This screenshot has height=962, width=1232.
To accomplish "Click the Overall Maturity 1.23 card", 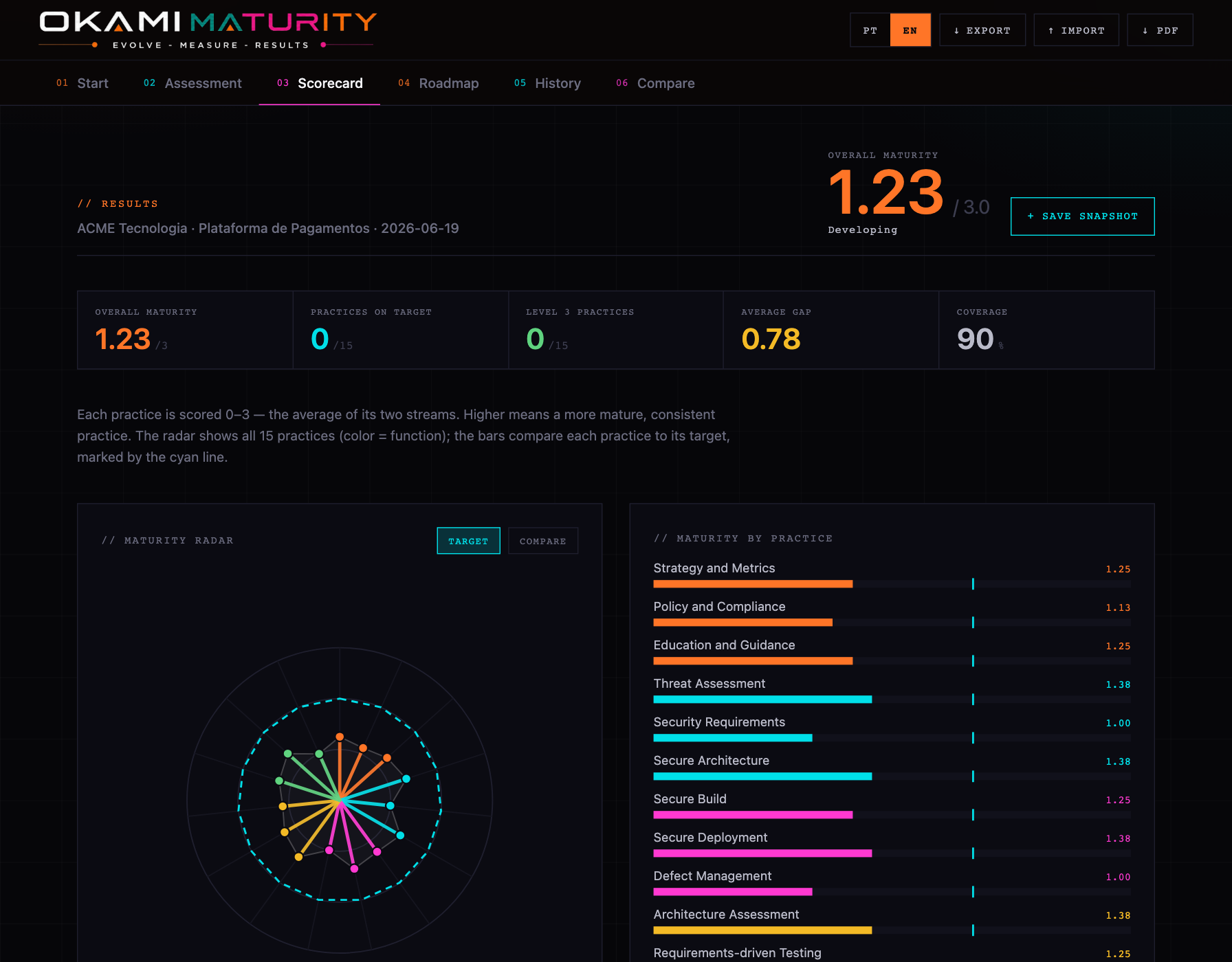I will [186, 330].
